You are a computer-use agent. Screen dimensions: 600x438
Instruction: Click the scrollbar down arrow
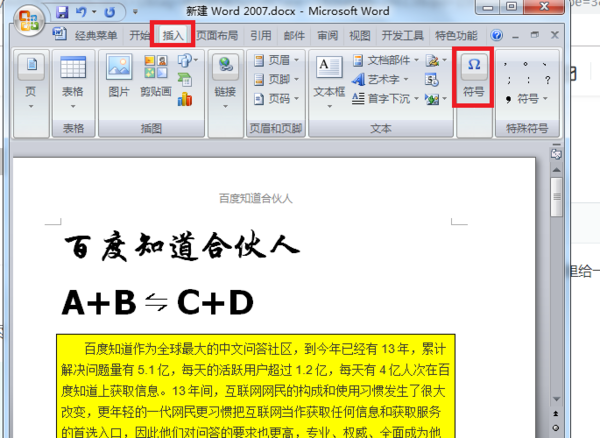point(556,399)
